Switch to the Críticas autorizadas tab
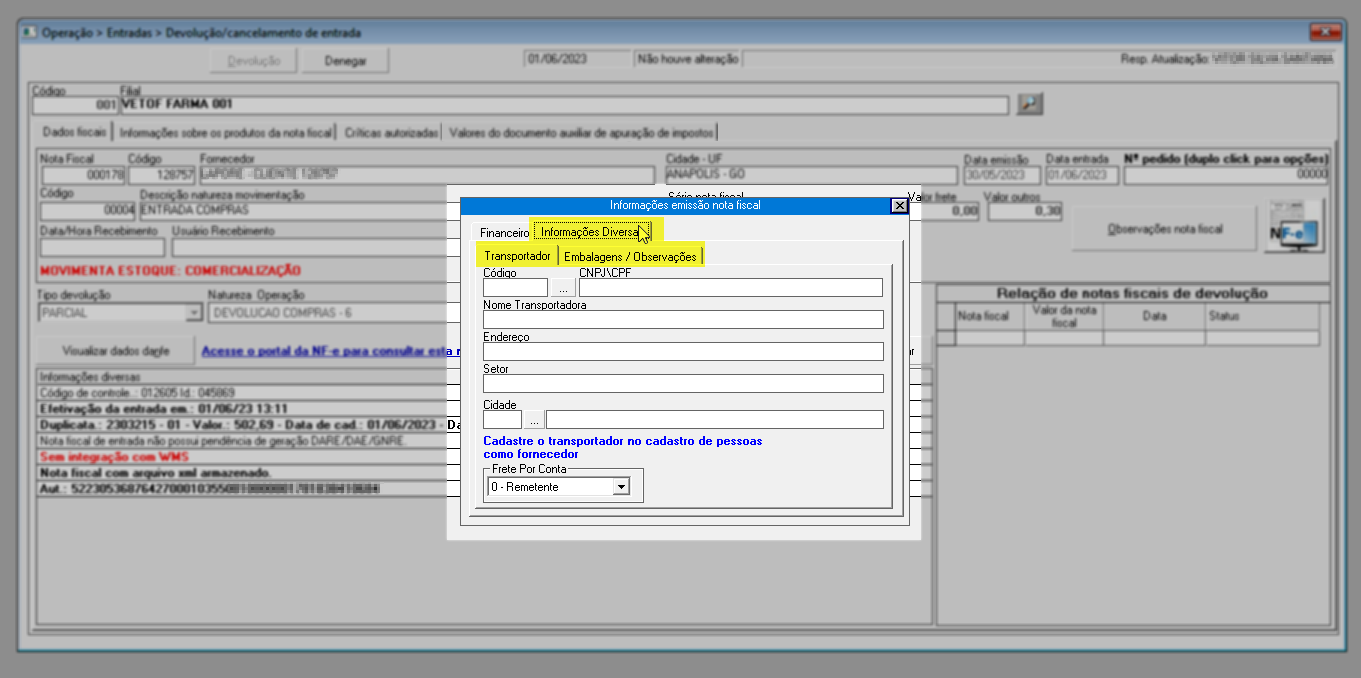 391,132
